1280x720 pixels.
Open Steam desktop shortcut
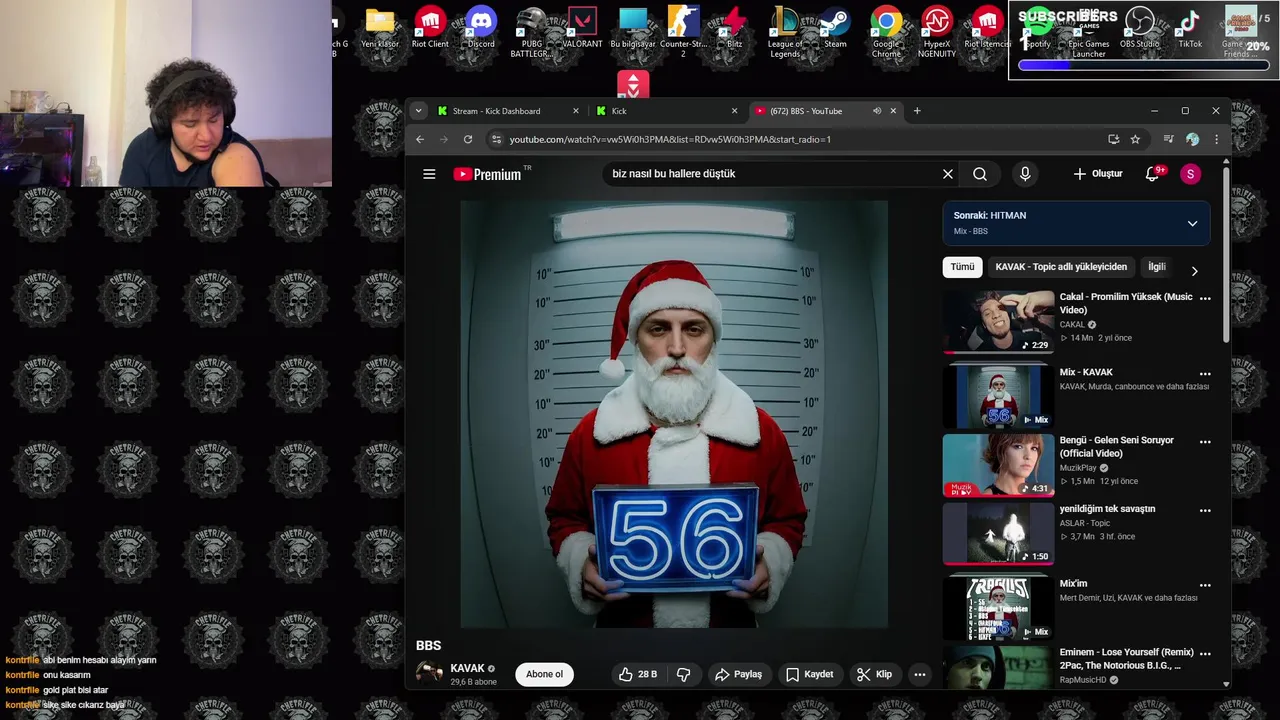tap(835, 29)
